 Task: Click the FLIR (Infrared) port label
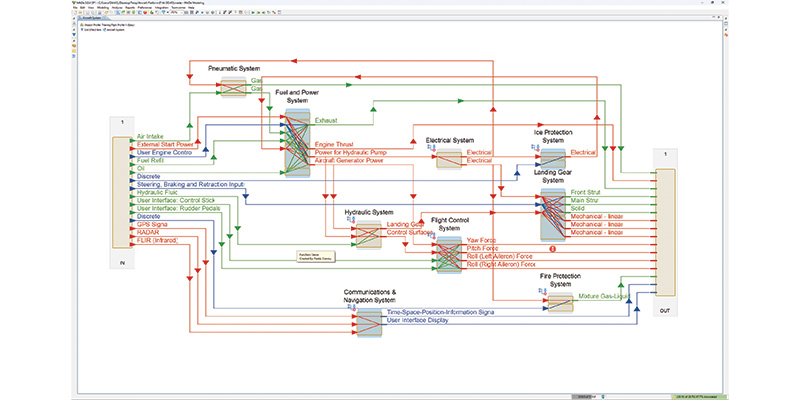[158, 240]
